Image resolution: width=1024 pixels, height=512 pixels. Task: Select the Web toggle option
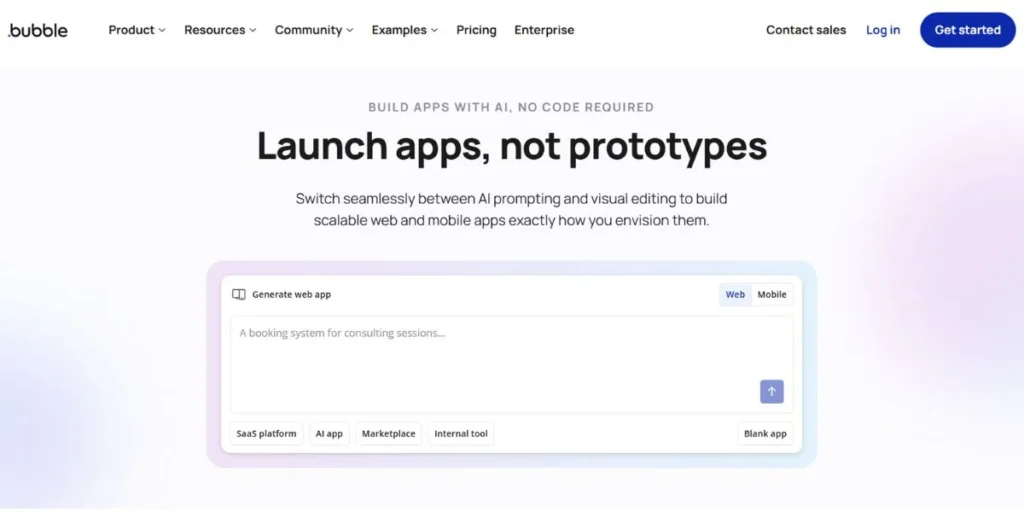[x=735, y=295]
